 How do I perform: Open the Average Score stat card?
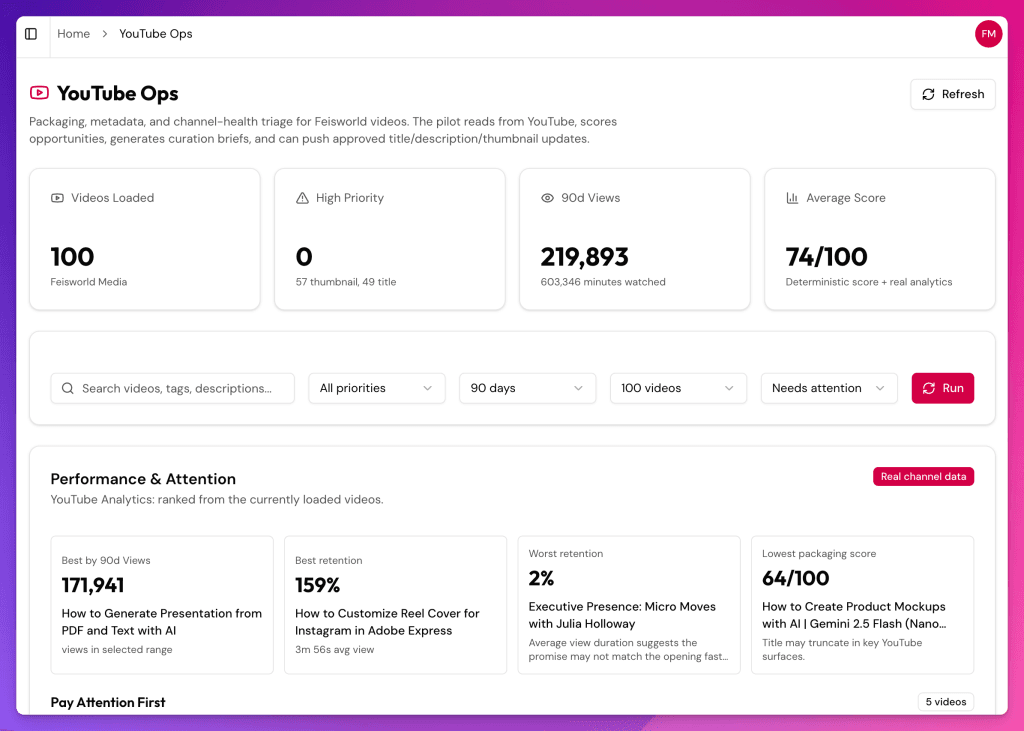point(880,239)
